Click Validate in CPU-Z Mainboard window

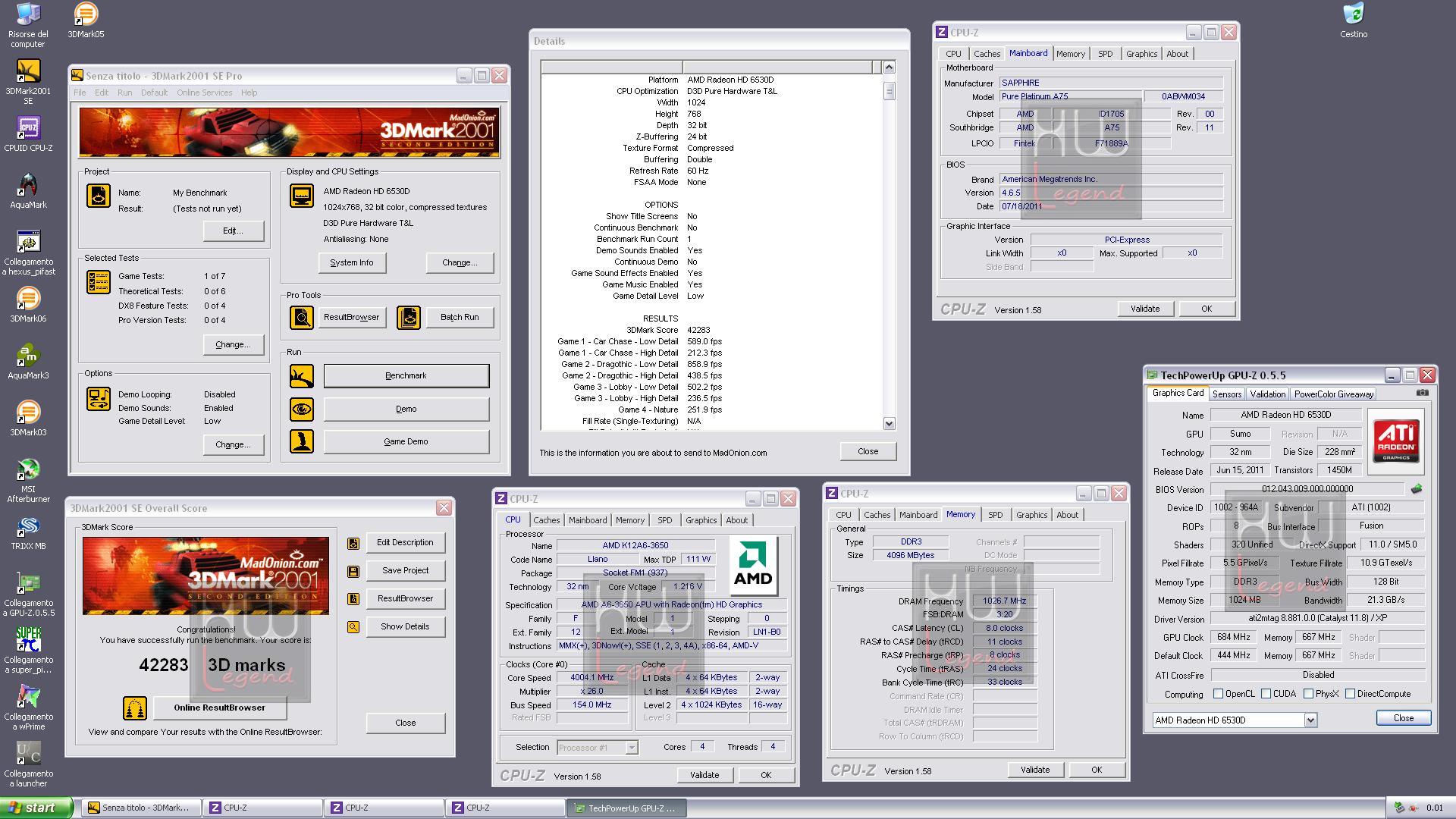pyautogui.click(x=1145, y=309)
